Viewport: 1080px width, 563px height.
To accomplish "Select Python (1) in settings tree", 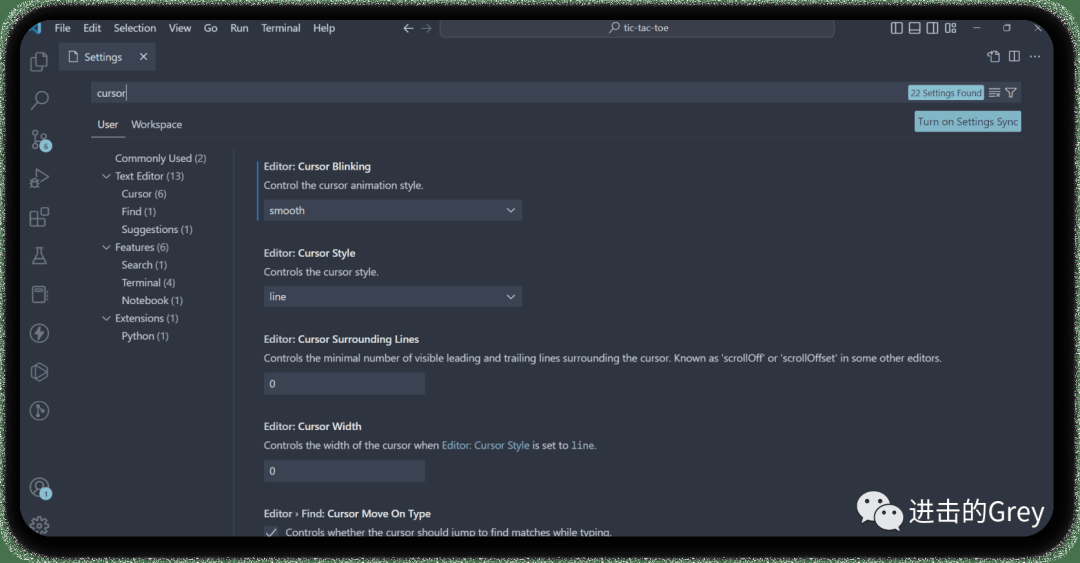I will (x=145, y=336).
